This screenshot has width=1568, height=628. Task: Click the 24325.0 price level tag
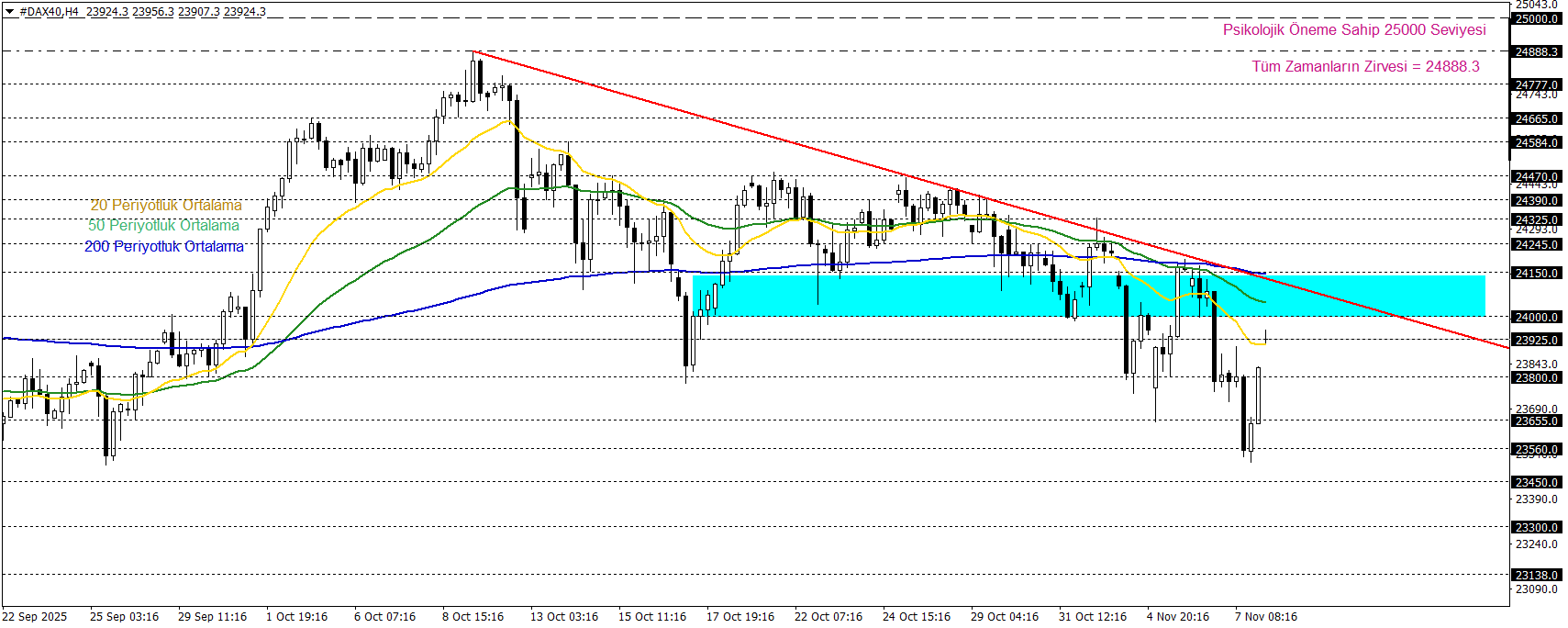[1537, 219]
